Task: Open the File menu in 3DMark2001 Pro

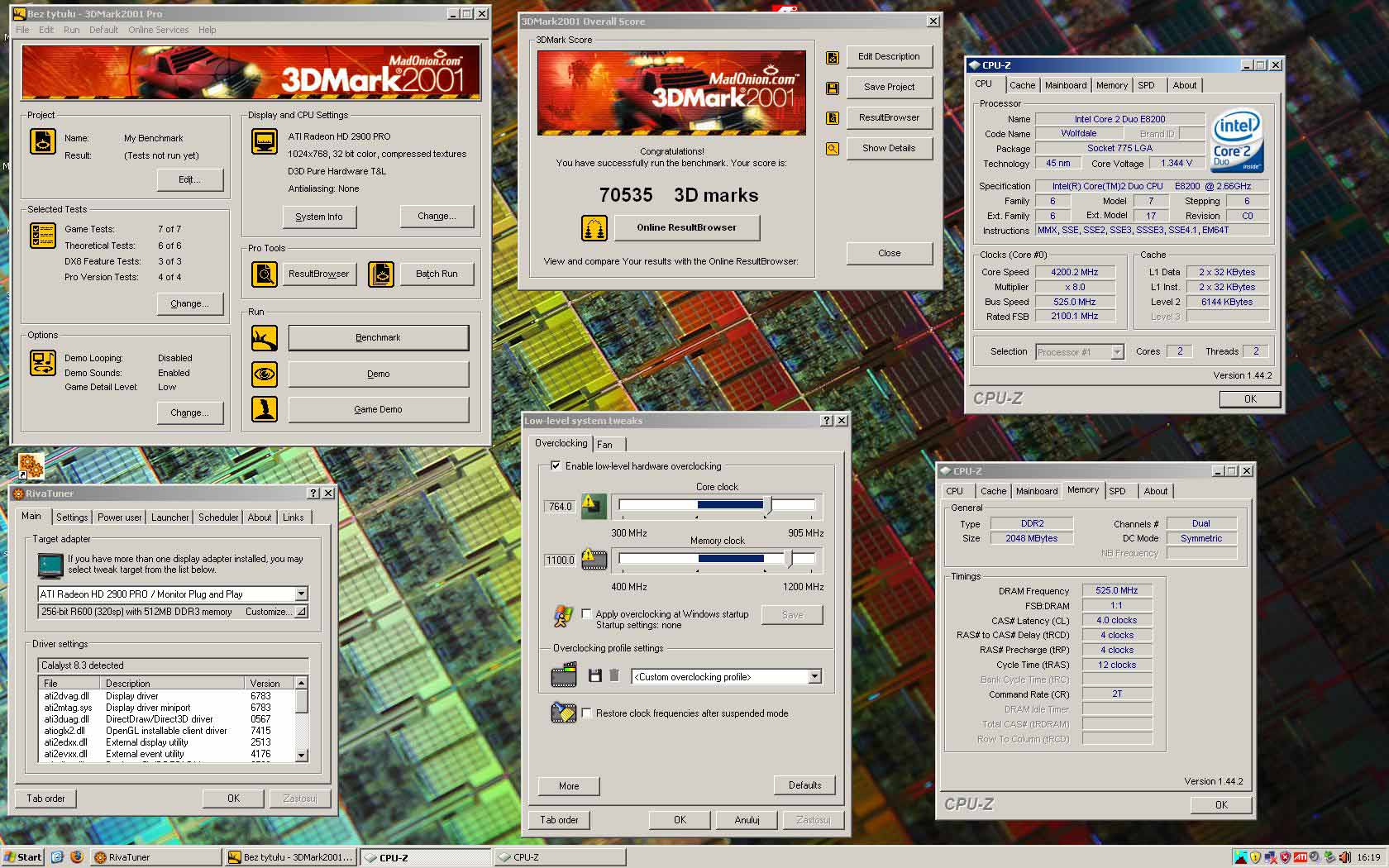Action: [22, 30]
